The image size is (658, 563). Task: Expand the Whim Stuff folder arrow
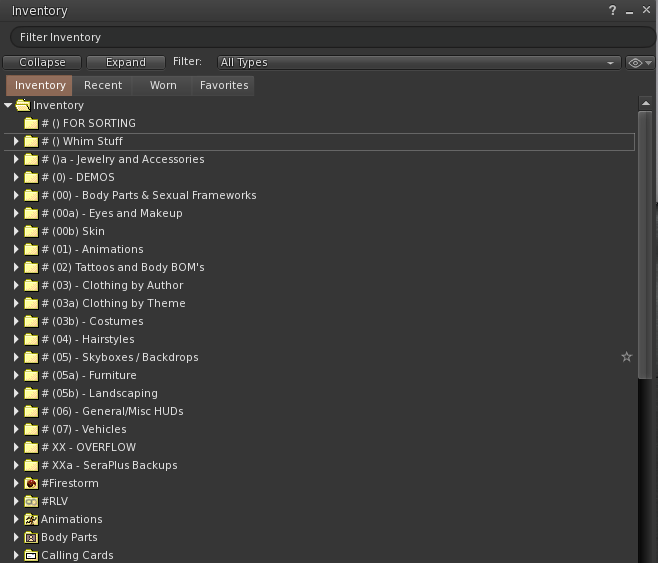[16, 141]
